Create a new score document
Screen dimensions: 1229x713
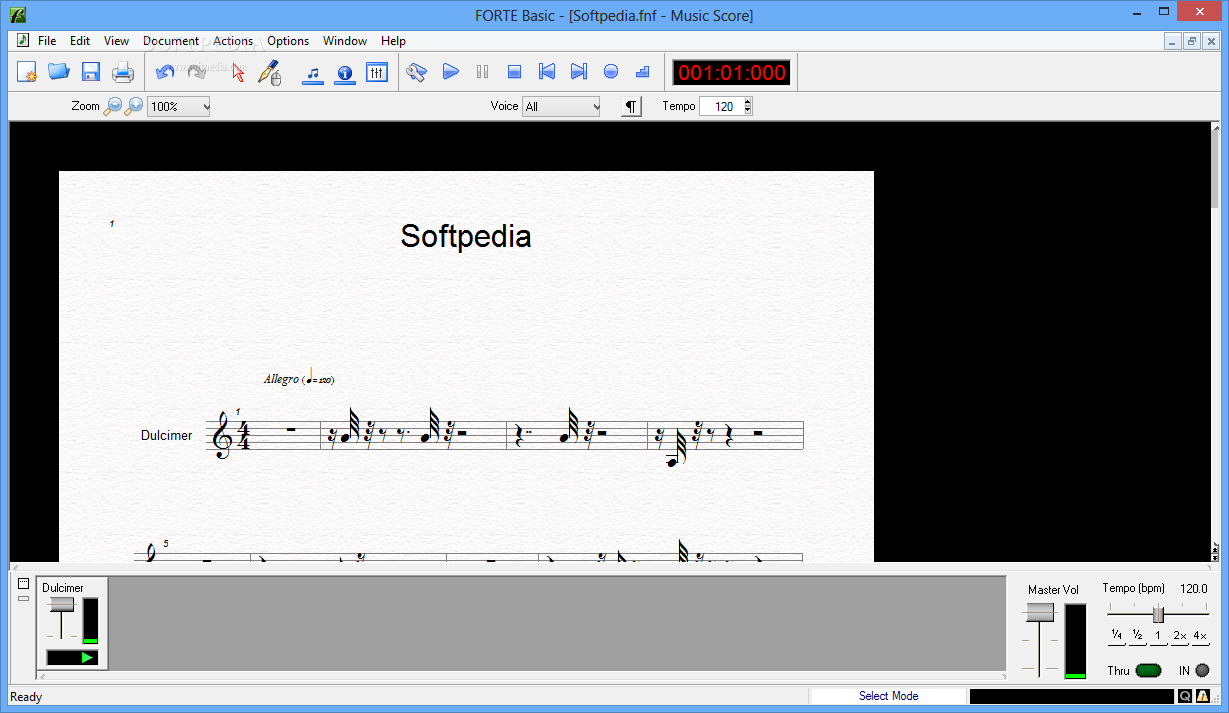pyautogui.click(x=27, y=72)
